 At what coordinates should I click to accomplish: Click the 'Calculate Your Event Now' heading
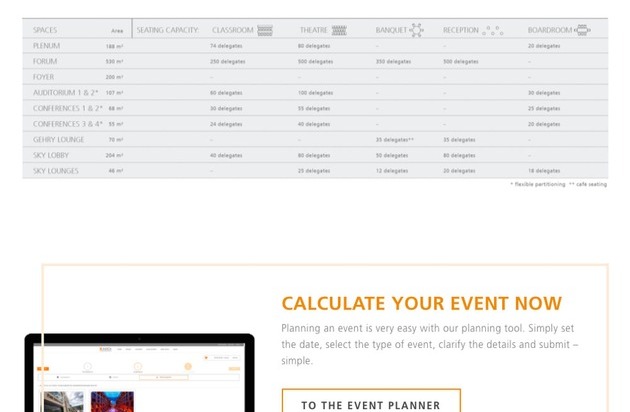421,304
